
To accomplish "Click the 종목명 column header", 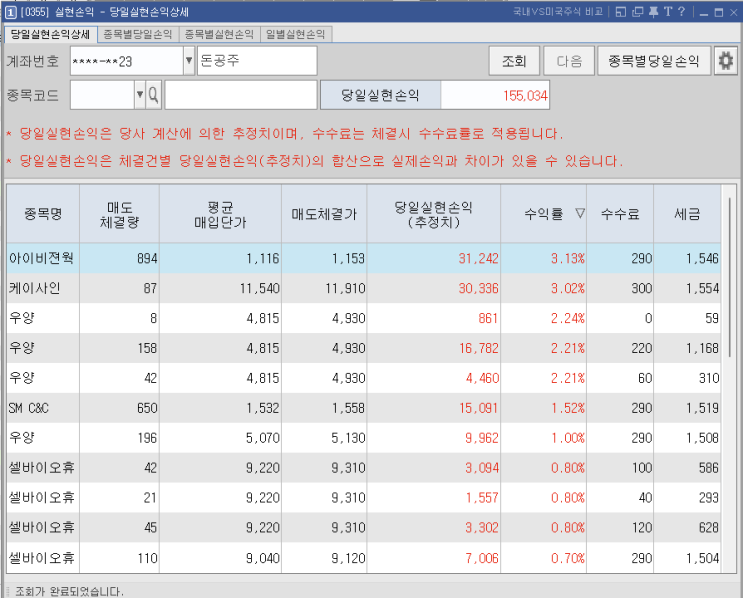I will [43, 214].
